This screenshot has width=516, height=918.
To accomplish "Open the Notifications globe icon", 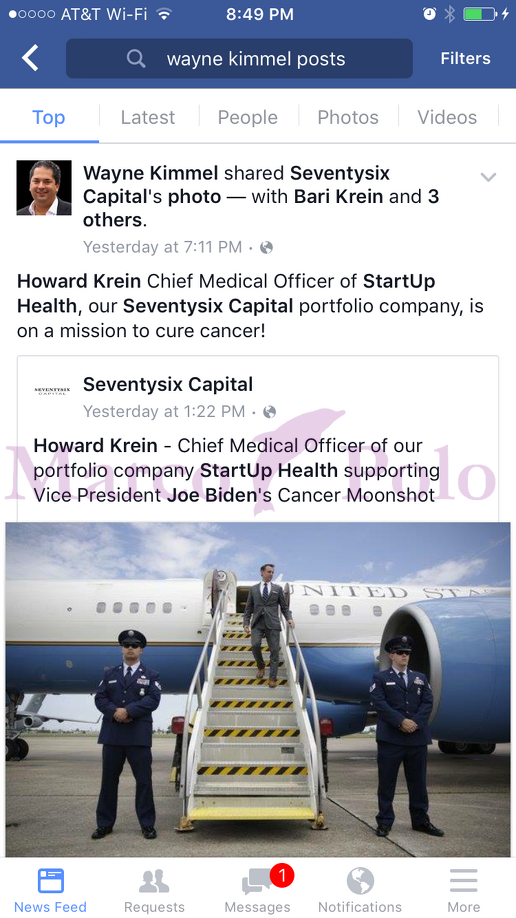I will (x=360, y=881).
